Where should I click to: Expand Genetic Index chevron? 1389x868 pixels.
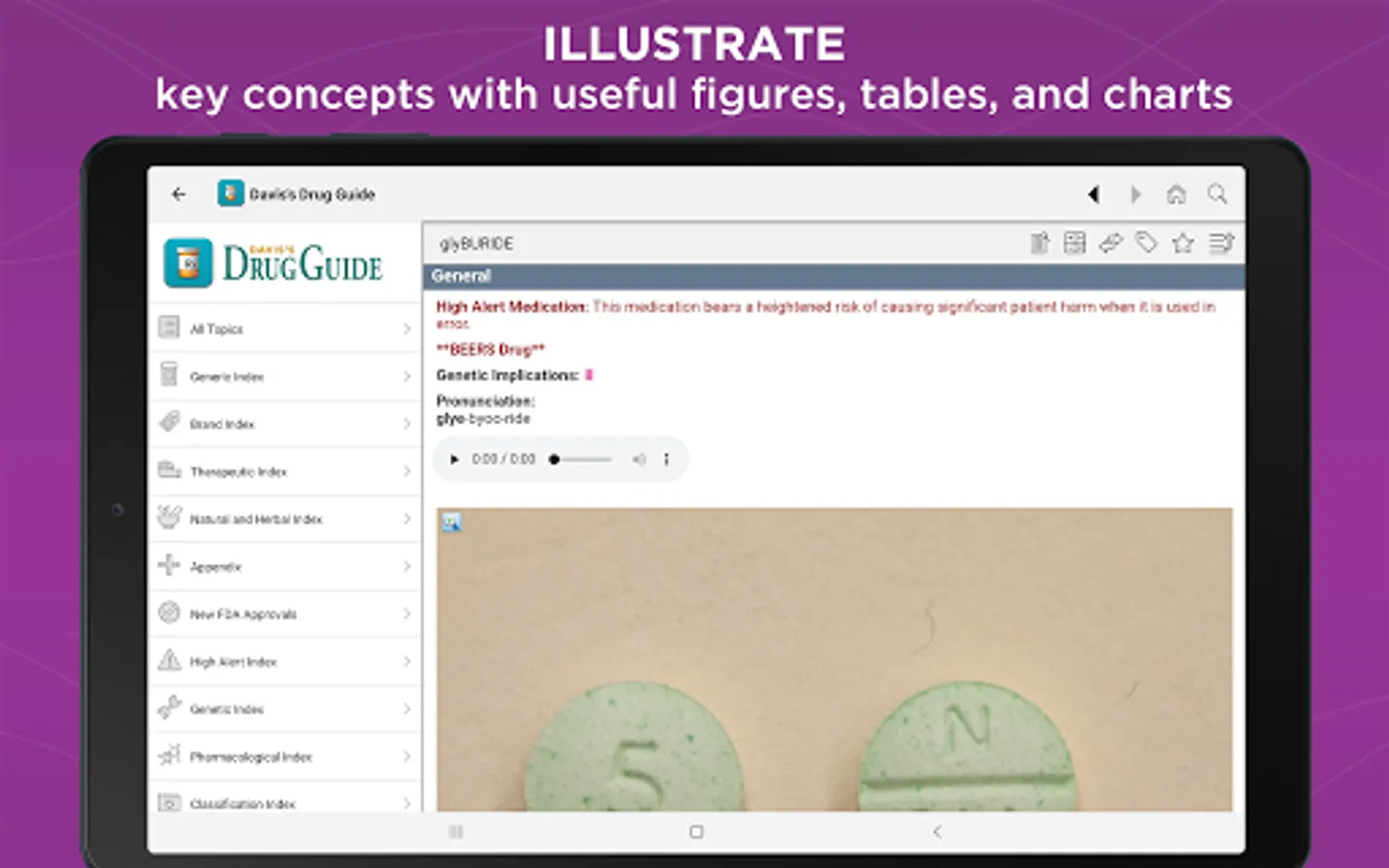(x=406, y=709)
